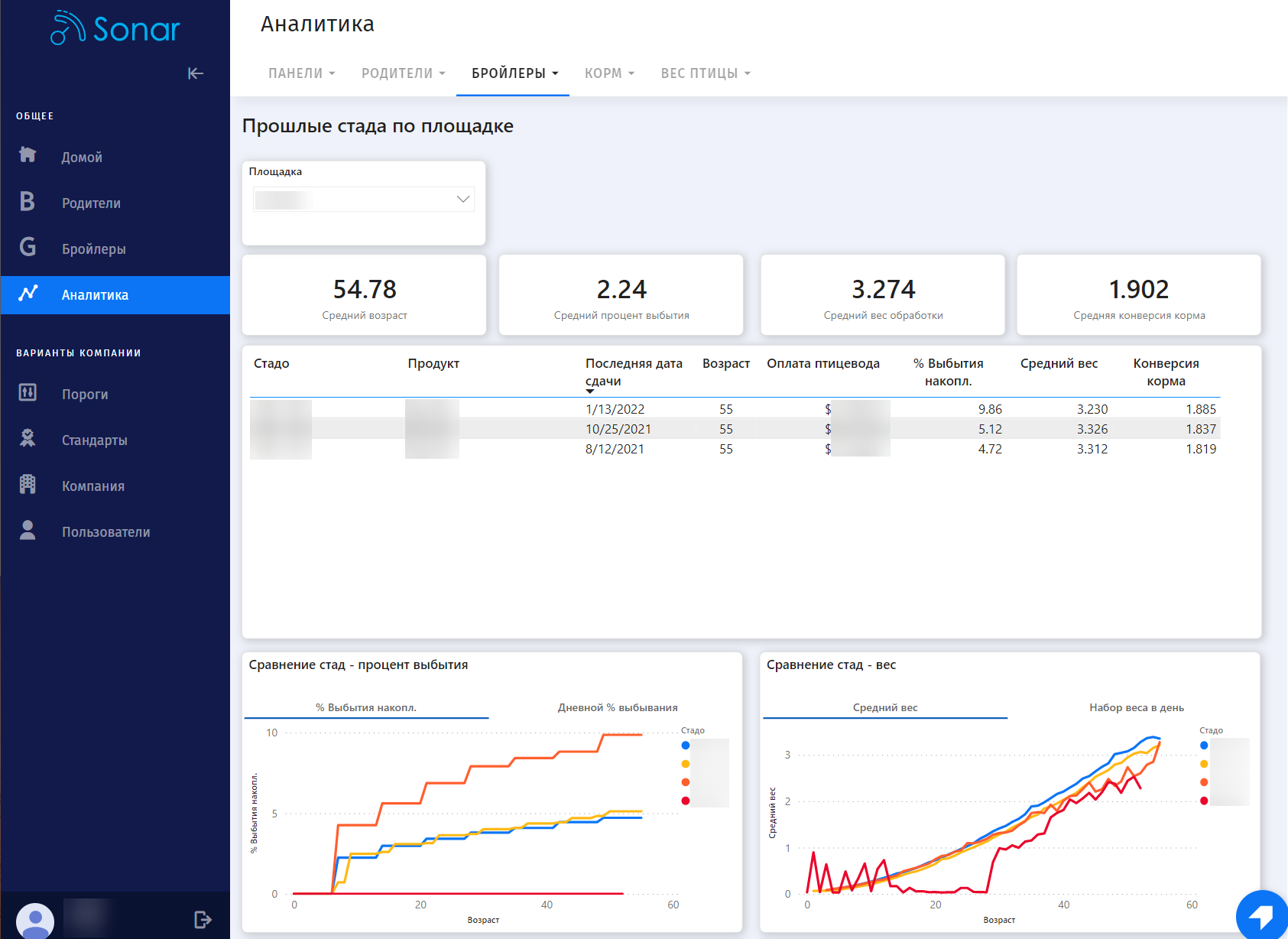Click the user avatar at bottom
The image size is (1288, 939).
(x=35, y=921)
